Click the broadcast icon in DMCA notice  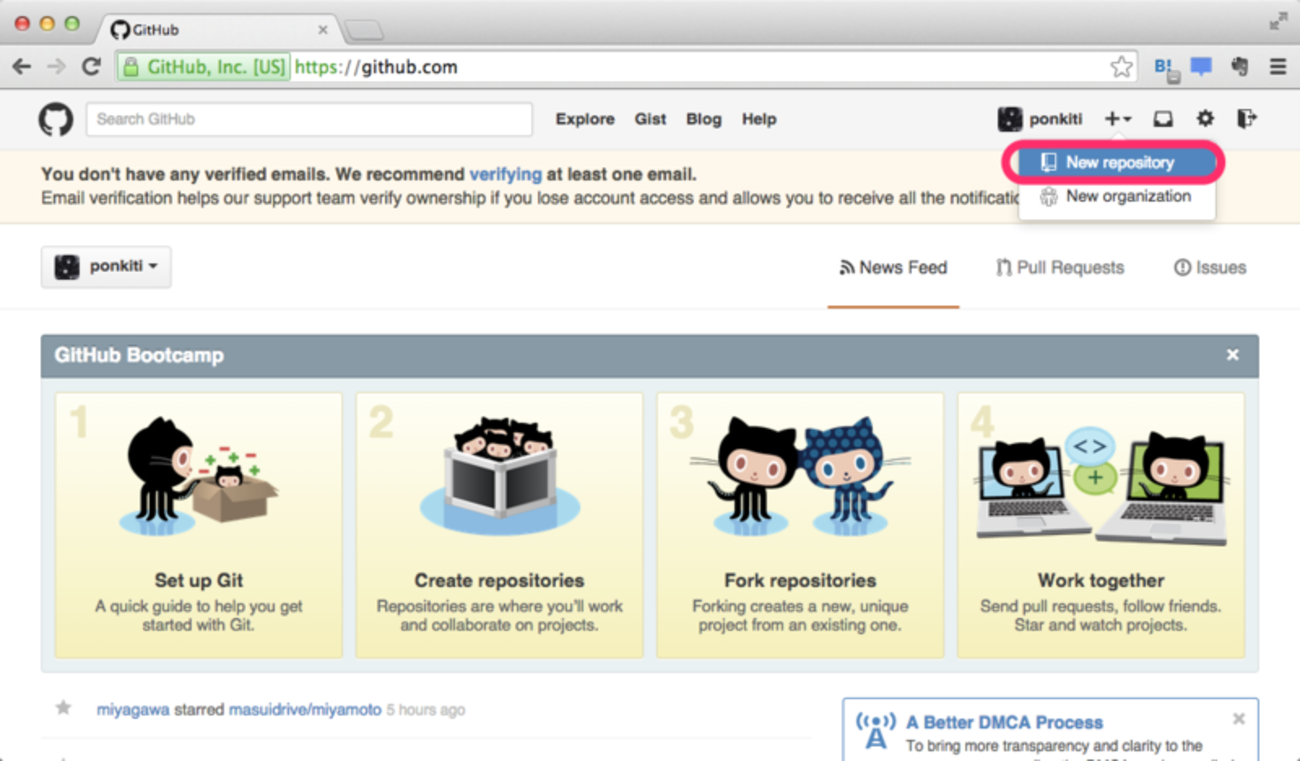tap(875, 731)
